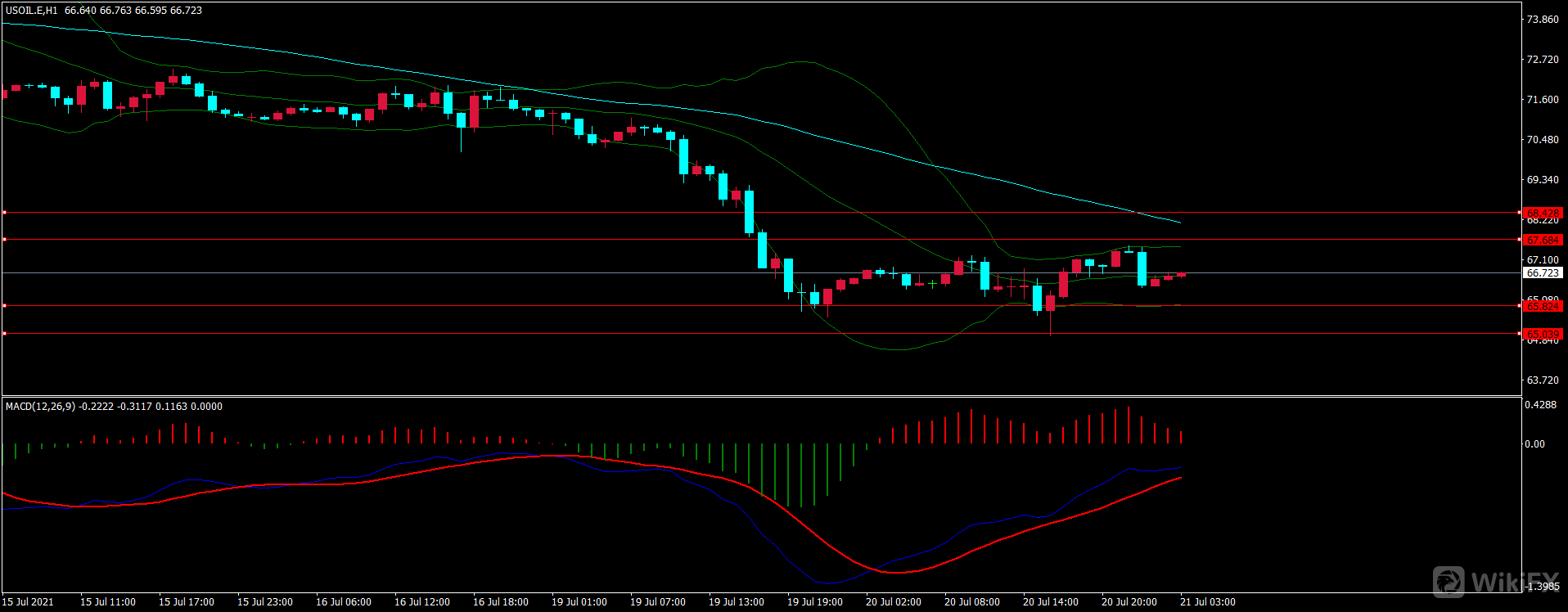Image resolution: width=1568 pixels, height=612 pixels.
Task: Click the USOIL.E,H1 chart title
Action: [x=32, y=11]
